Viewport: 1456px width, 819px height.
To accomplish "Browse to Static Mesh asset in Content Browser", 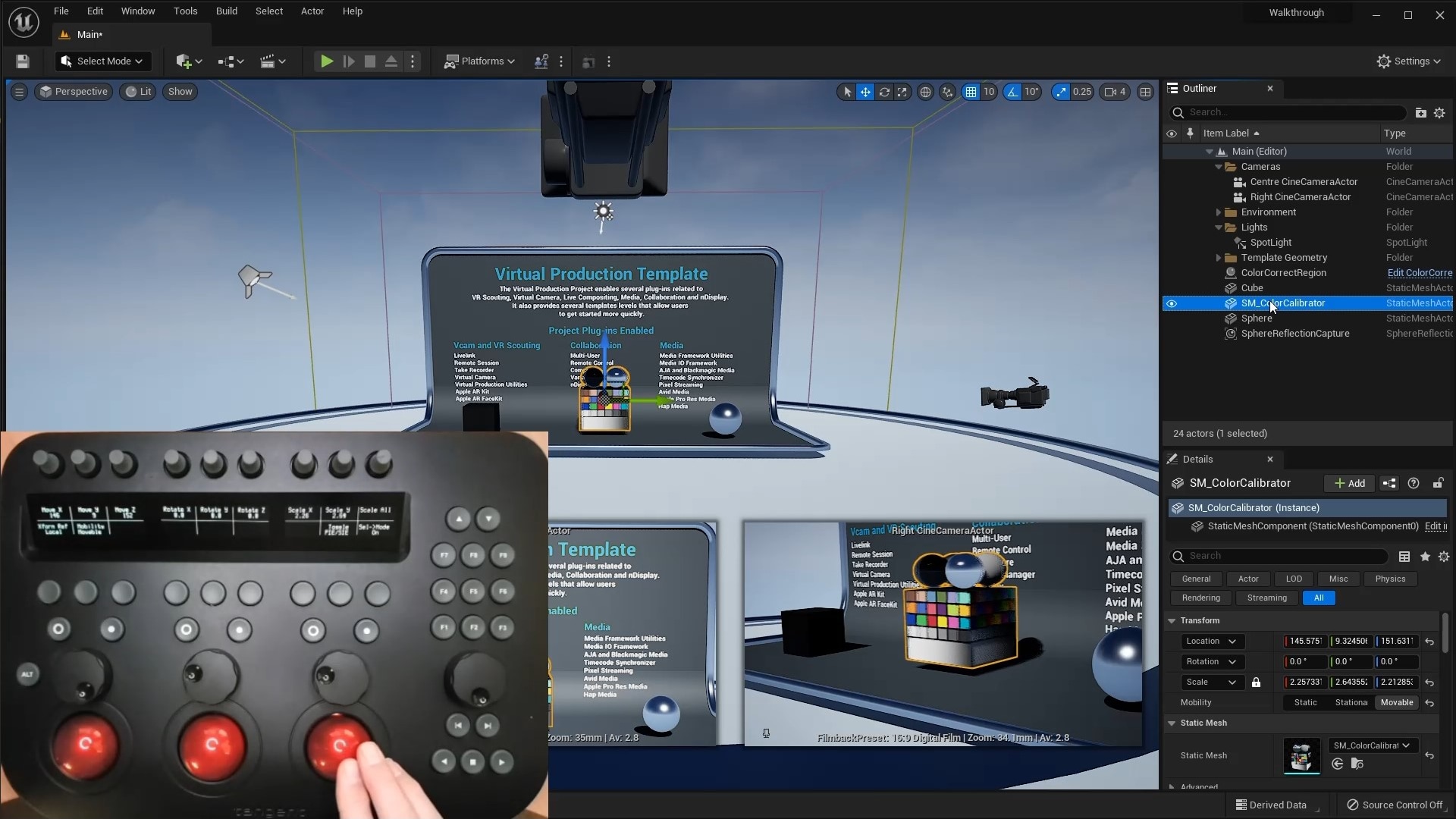I will coord(1357,764).
